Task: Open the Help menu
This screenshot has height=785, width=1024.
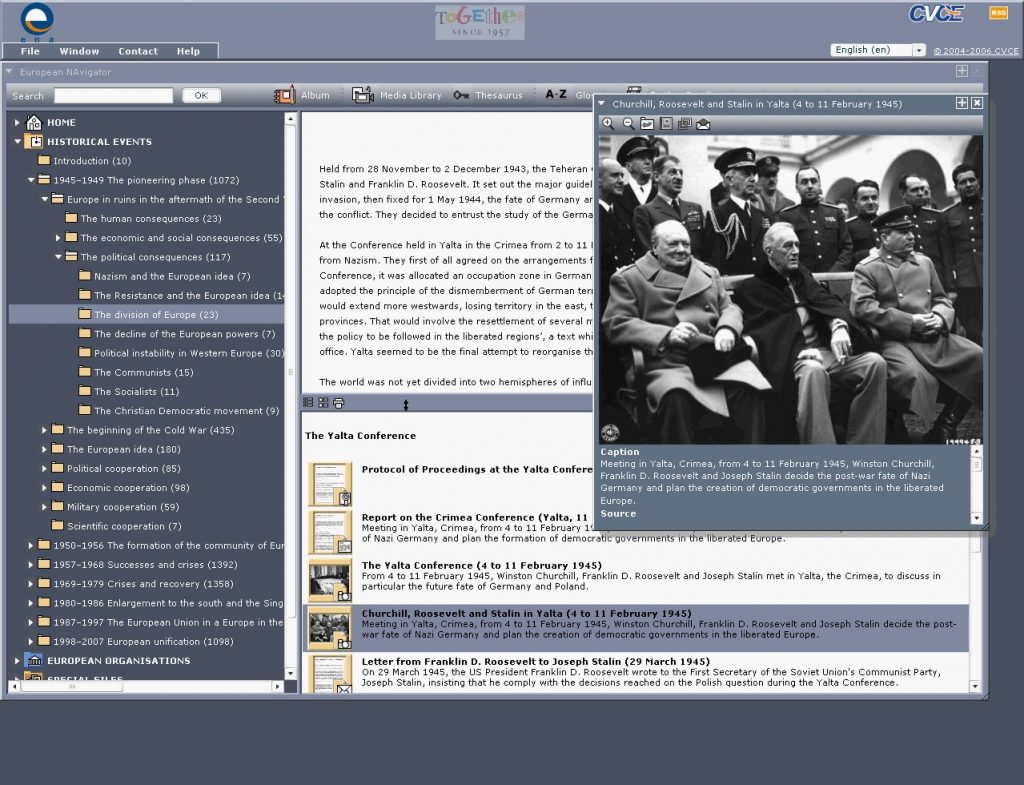Action: [188, 51]
